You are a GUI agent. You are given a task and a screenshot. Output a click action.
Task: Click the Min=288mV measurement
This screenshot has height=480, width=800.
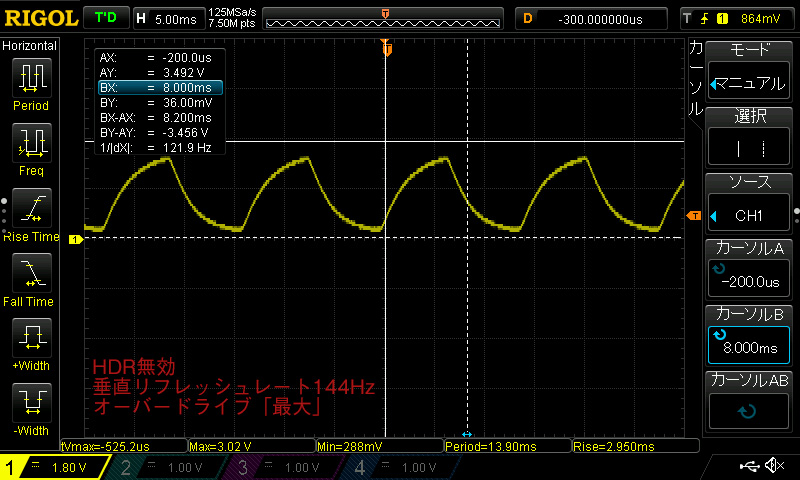click(x=380, y=446)
